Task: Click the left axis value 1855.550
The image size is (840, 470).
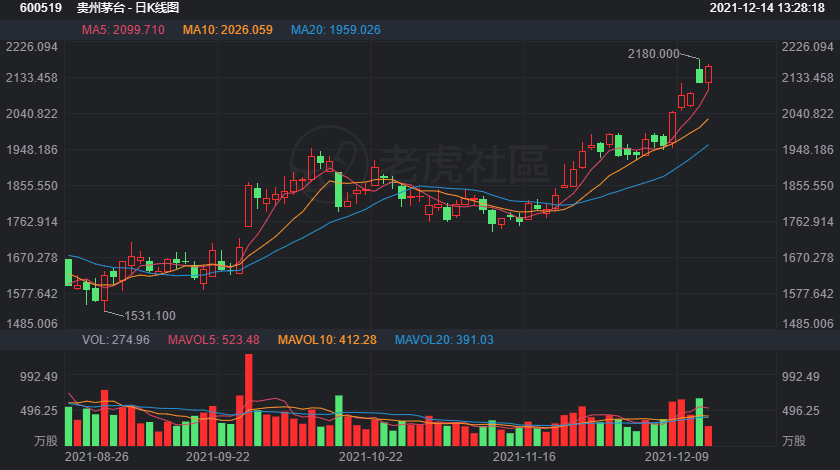Action: point(32,186)
